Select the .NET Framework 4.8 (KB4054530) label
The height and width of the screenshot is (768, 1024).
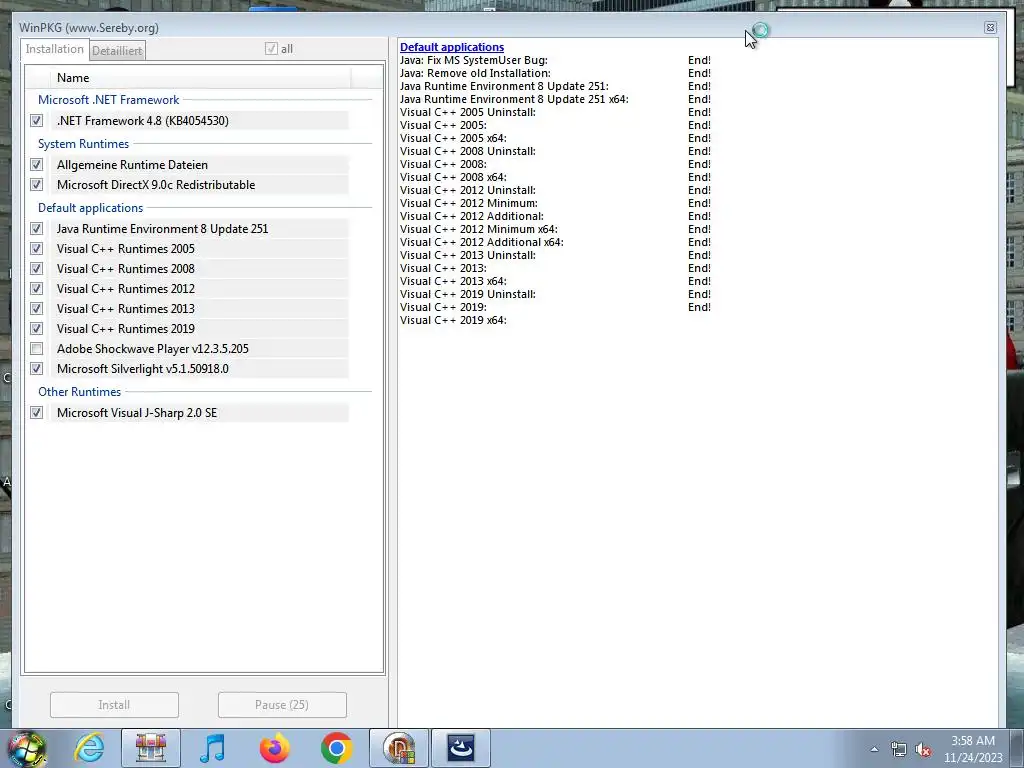click(x=142, y=121)
